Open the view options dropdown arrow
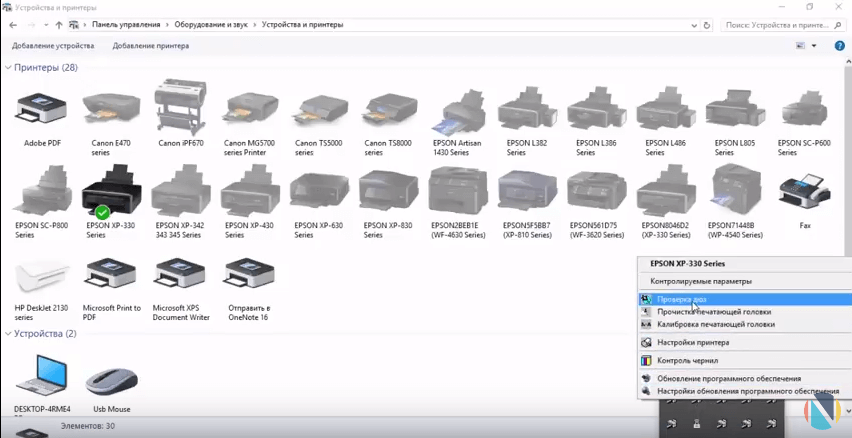This screenshot has height=438, width=852. pos(814,46)
